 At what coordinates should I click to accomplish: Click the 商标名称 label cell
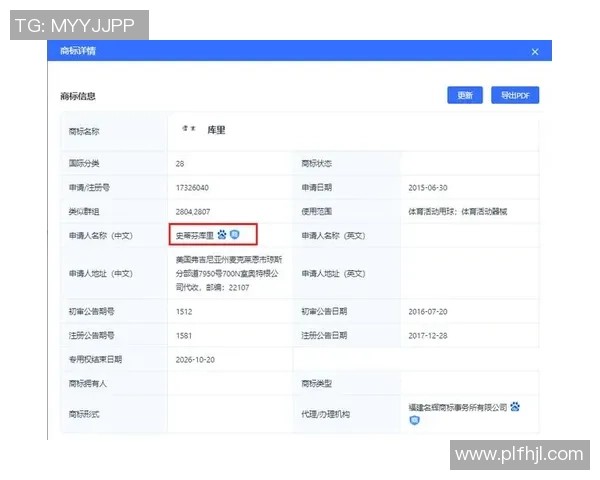tap(114, 131)
